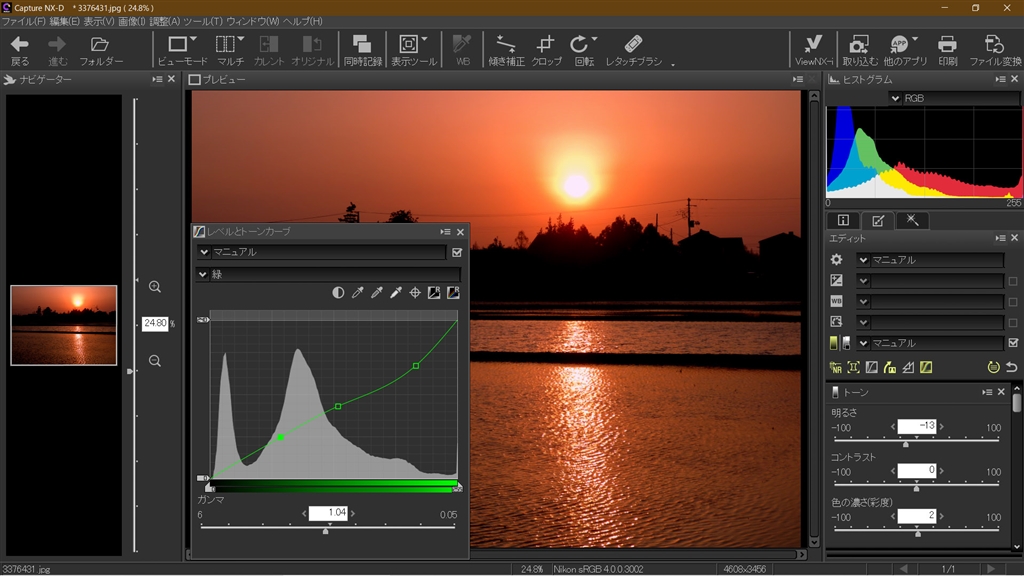The width and height of the screenshot is (1024, 576).
Task: Enable the exposure compensation checkbox
Action: click(x=1013, y=281)
